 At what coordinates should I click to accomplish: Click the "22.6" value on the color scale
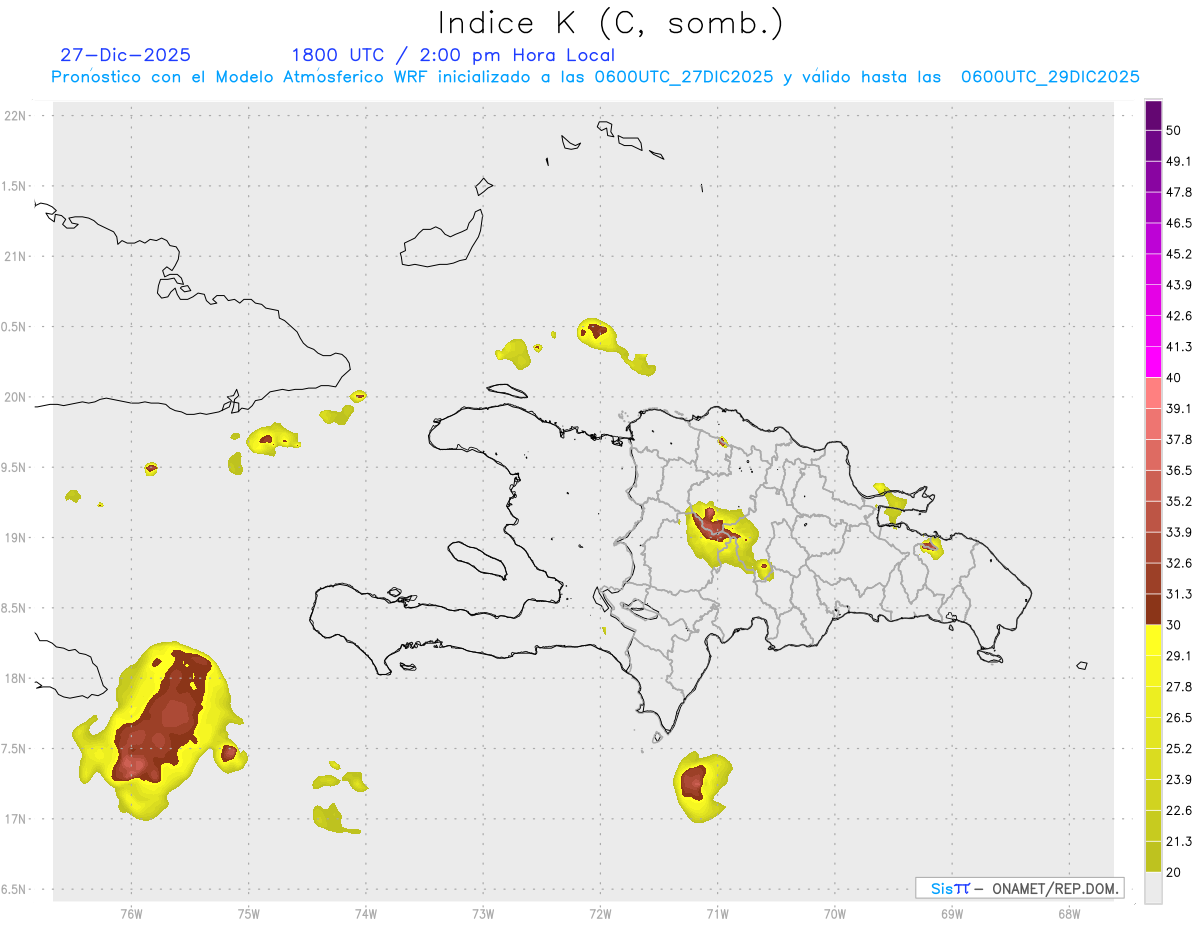1179,810
